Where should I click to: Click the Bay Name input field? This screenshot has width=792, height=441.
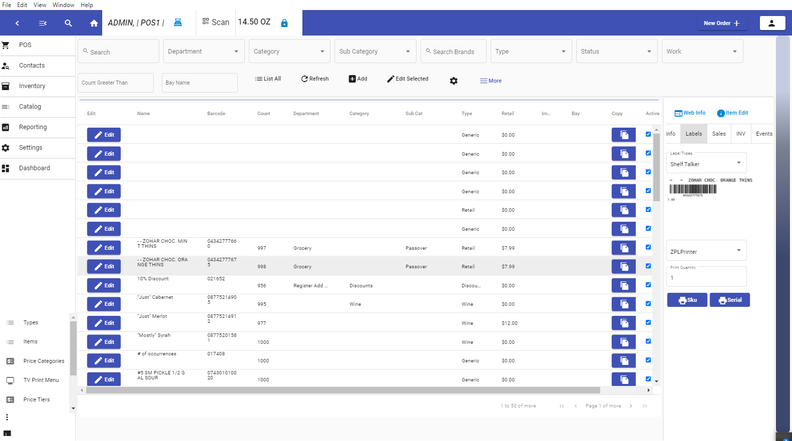tap(200, 83)
